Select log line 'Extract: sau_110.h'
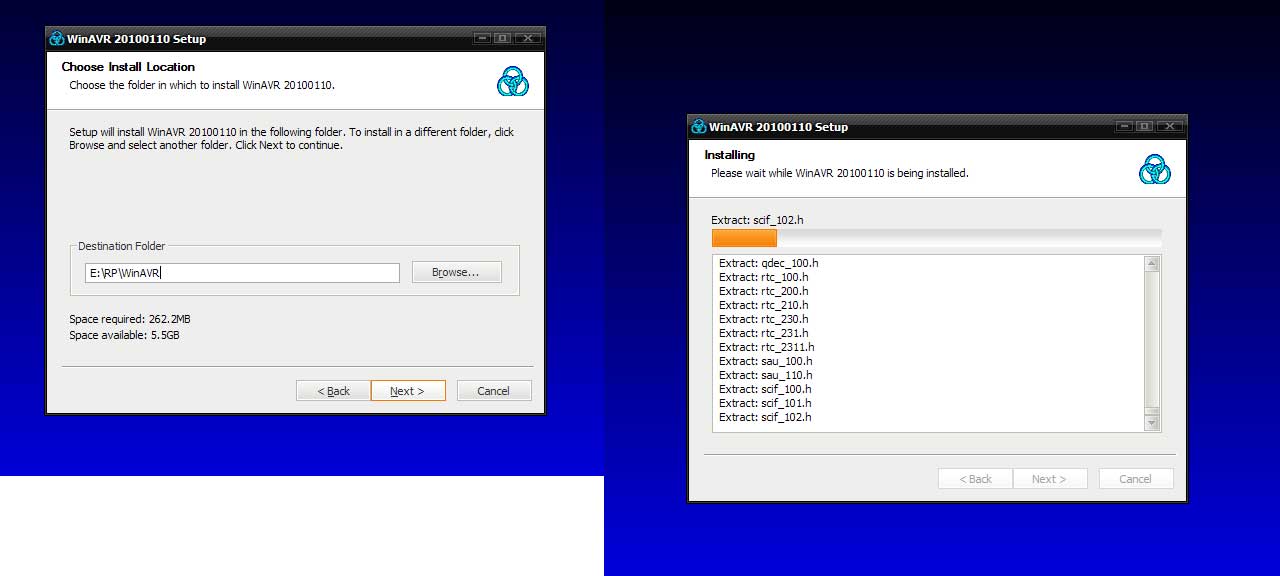The width and height of the screenshot is (1280, 576). pos(766,375)
